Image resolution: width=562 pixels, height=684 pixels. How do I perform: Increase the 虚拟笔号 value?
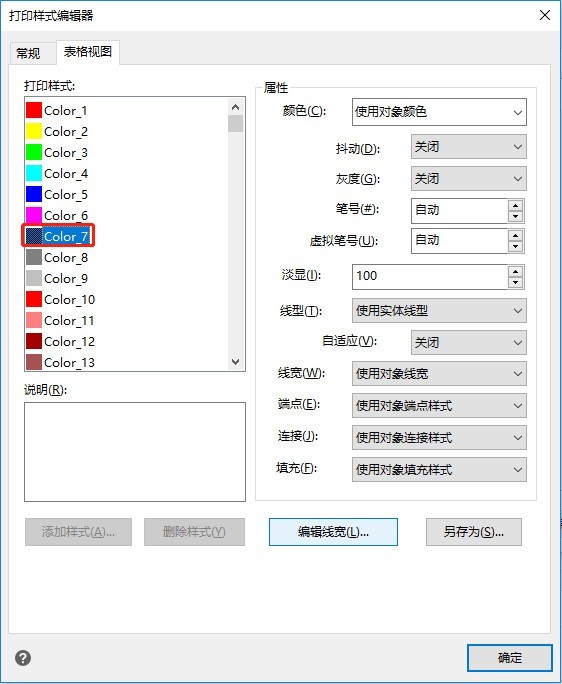click(x=515, y=236)
